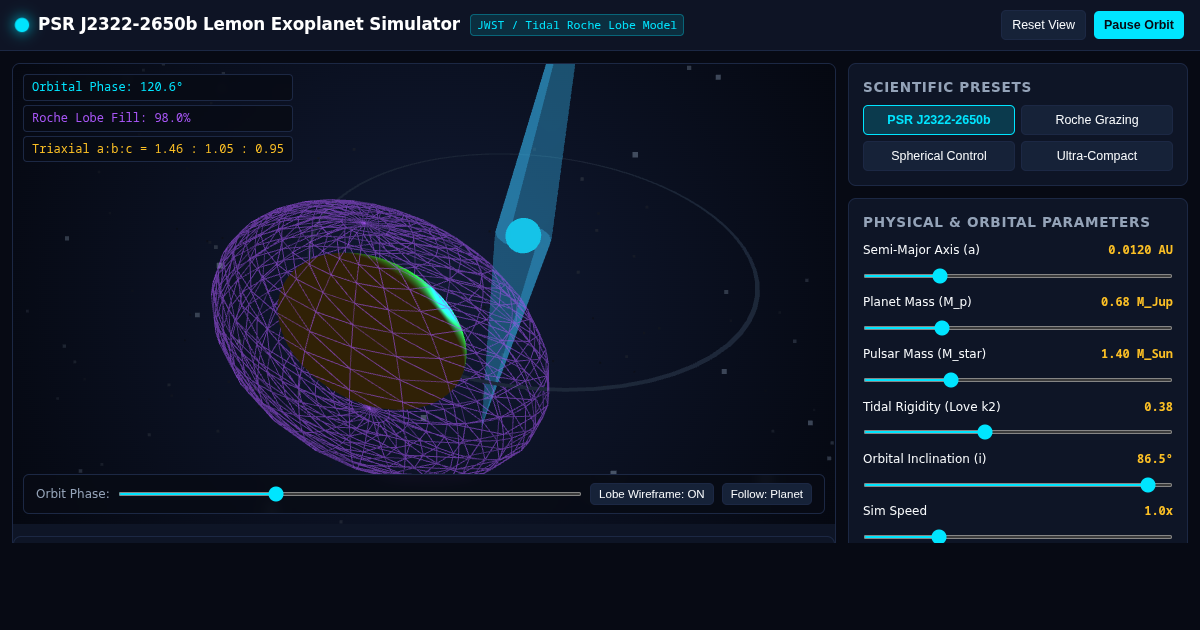Change the Planet Mass slider
The height and width of the screenshot is (630, 1200).
point(1018,328)
